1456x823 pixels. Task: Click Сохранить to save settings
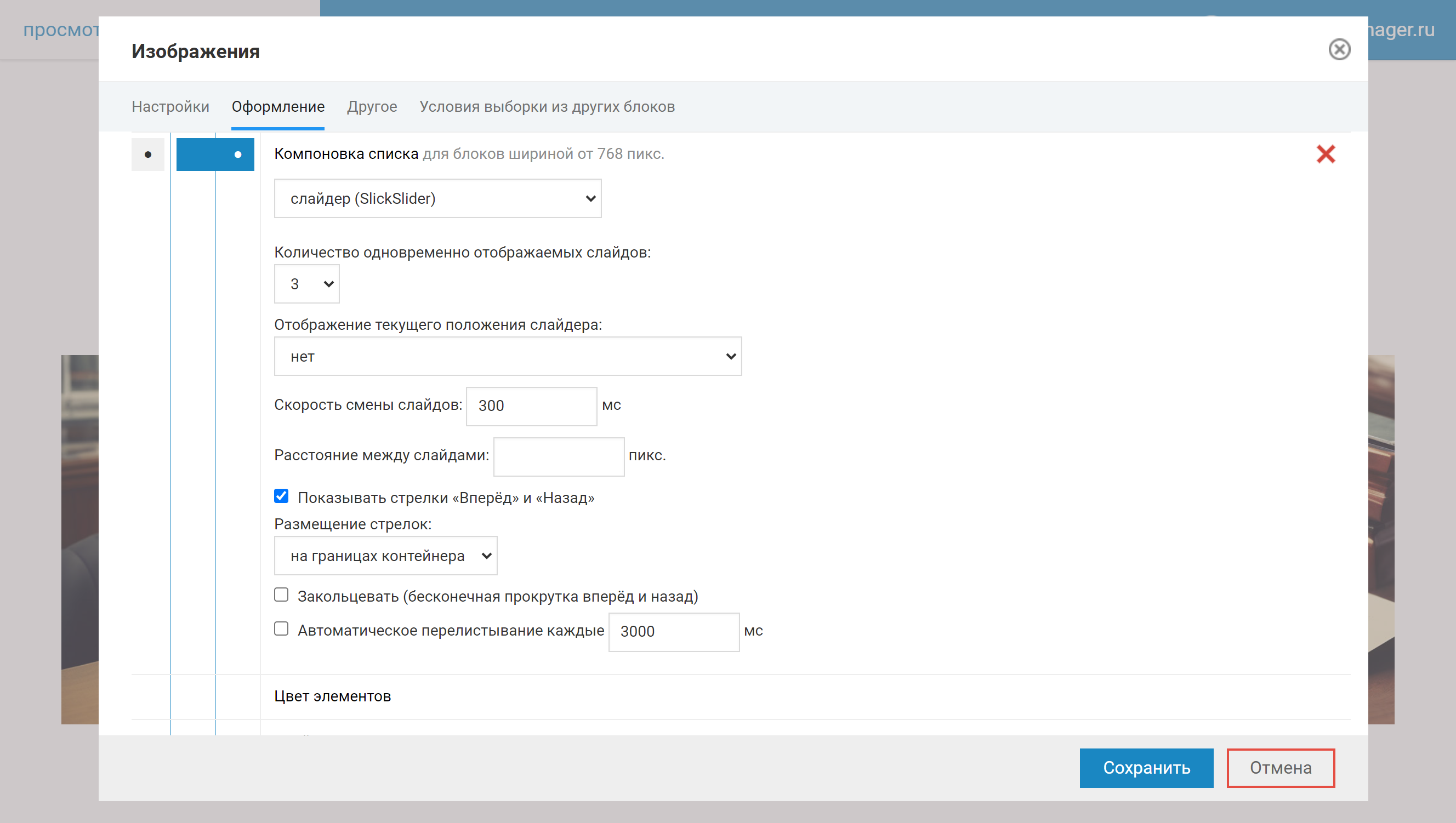pos(1146,767)
